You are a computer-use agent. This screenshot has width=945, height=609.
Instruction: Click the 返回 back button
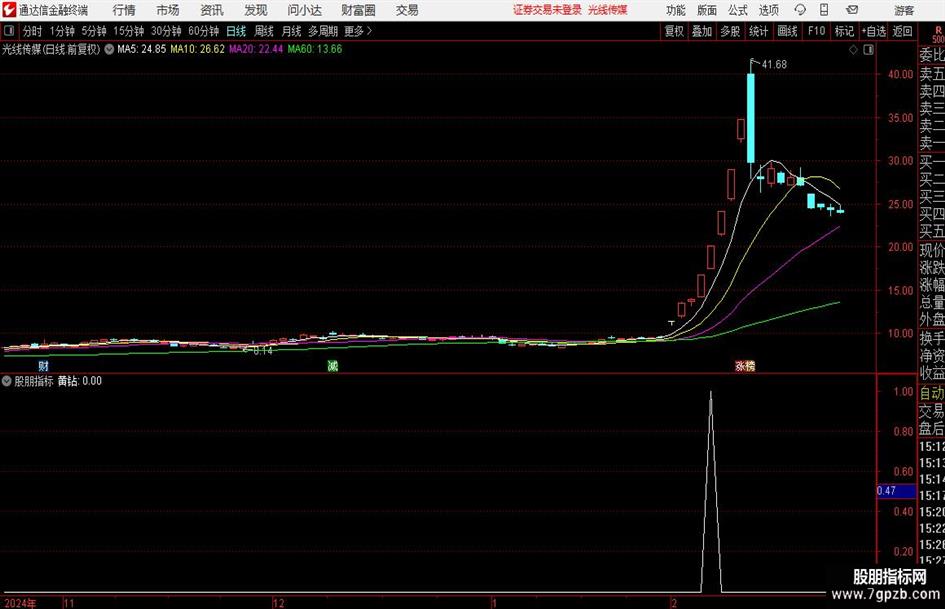point(902,31)
